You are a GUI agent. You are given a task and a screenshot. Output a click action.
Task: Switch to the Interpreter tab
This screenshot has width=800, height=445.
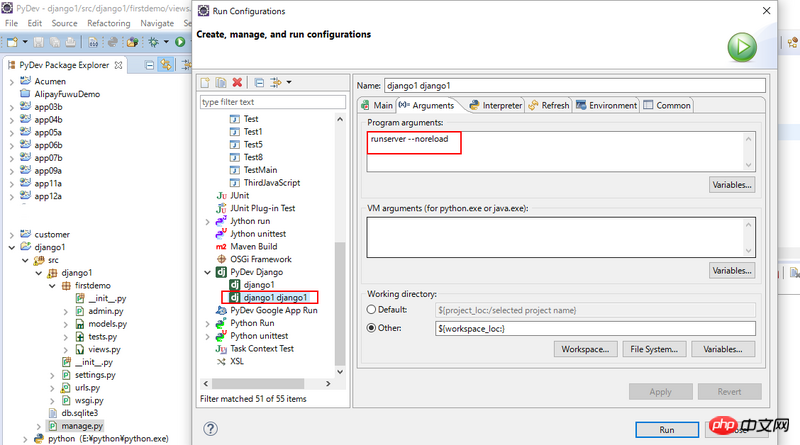coord(496,105)
